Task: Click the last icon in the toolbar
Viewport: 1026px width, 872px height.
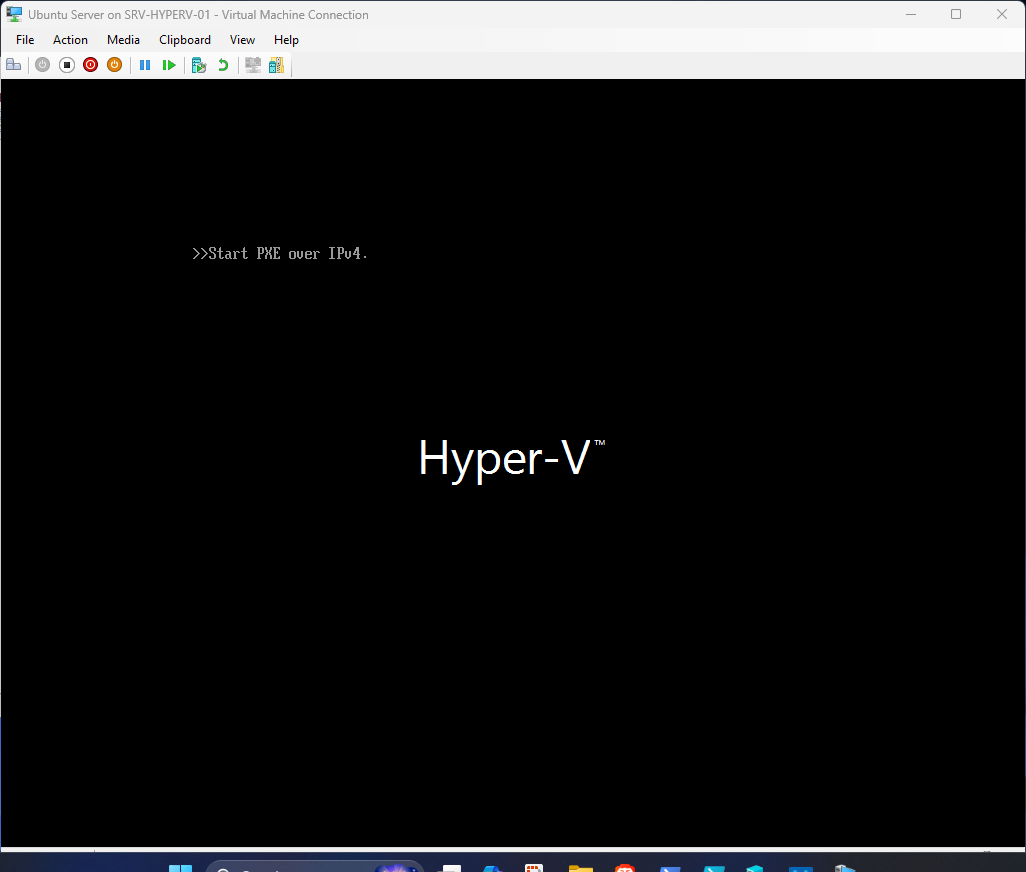Action: (276, 65)
